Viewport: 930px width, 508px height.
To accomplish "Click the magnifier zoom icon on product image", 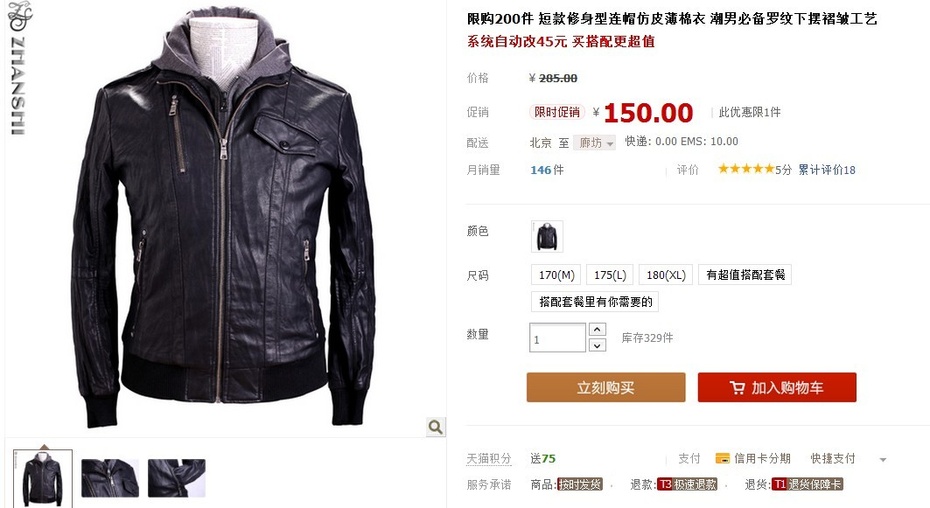I will click(435, 427).
